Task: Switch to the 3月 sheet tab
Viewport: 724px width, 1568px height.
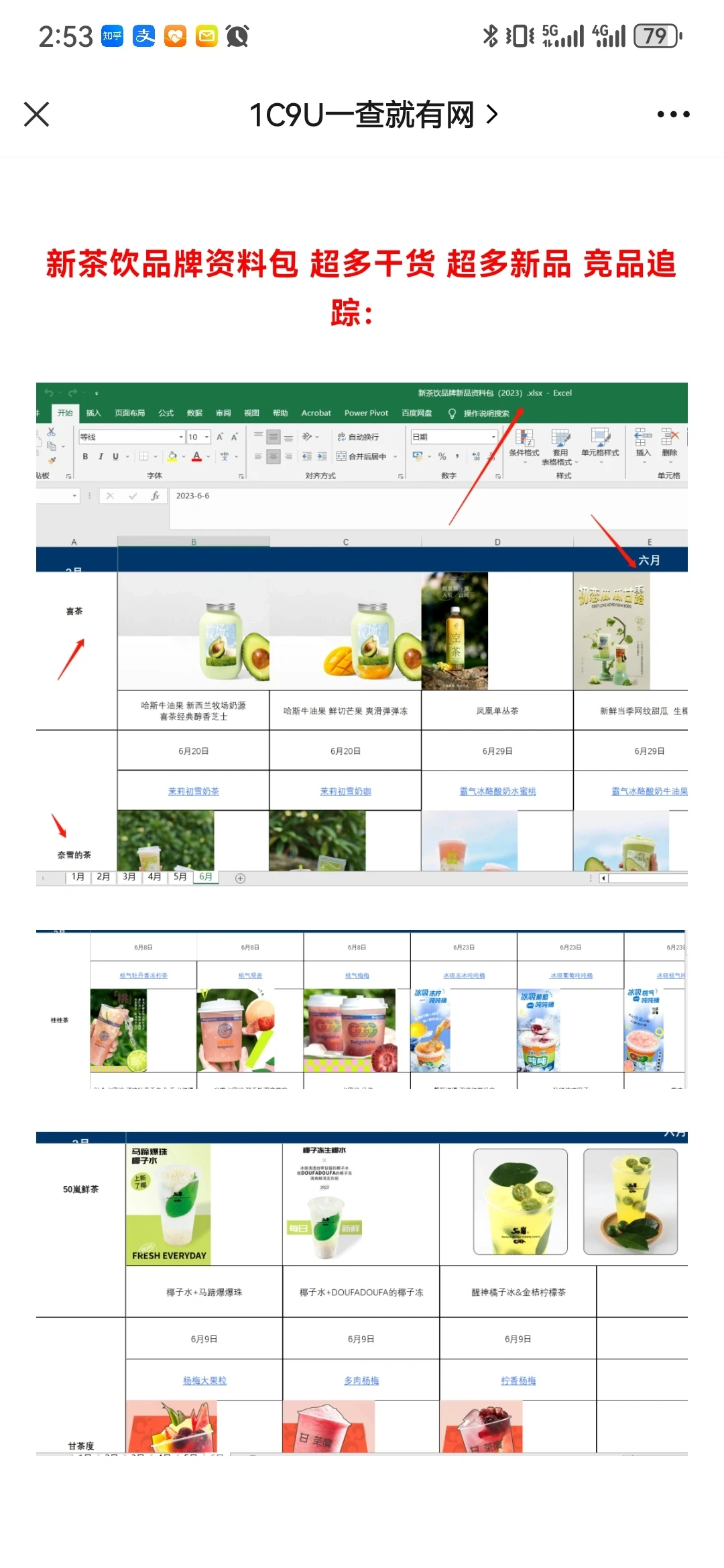Action: pos(129,876)
